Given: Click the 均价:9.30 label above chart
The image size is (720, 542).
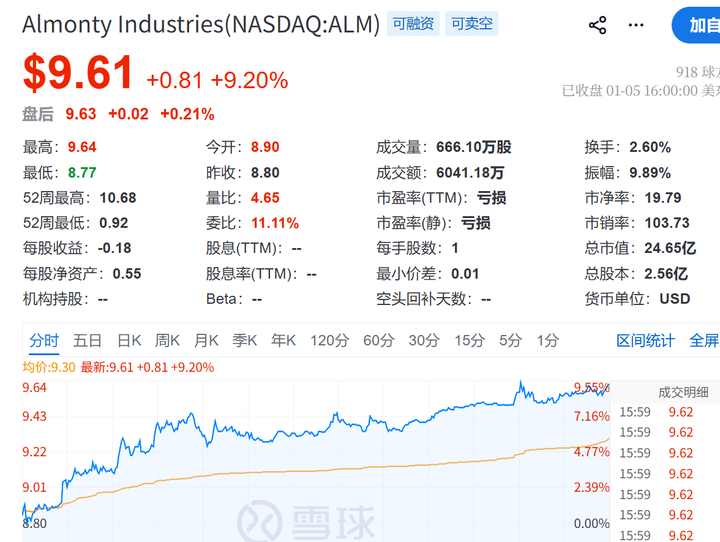Looking at the screenshot, I should 49,367.
